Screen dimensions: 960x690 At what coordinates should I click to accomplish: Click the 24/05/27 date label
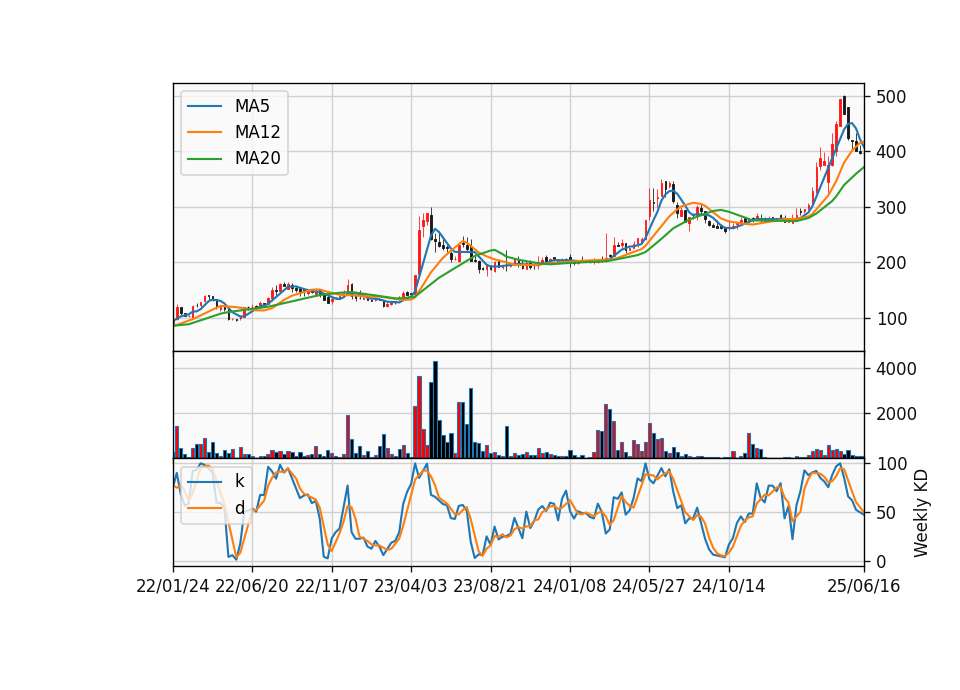pos(649,586)
